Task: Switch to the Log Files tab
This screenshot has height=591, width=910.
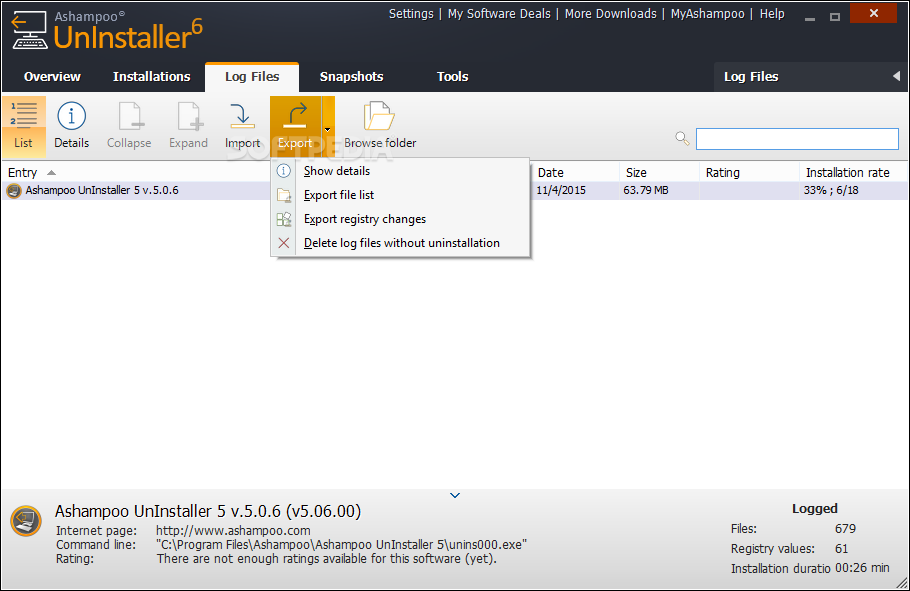Action: click(252, 77)
